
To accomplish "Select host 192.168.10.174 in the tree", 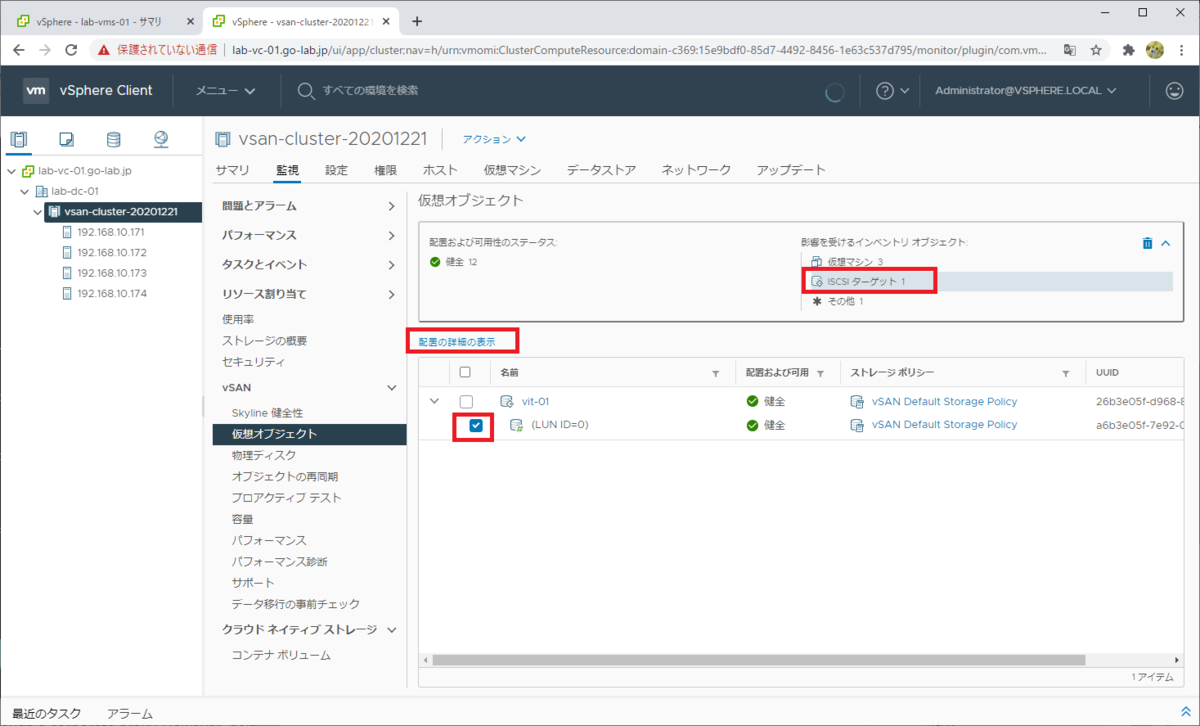I will click(x=112, y=293).
